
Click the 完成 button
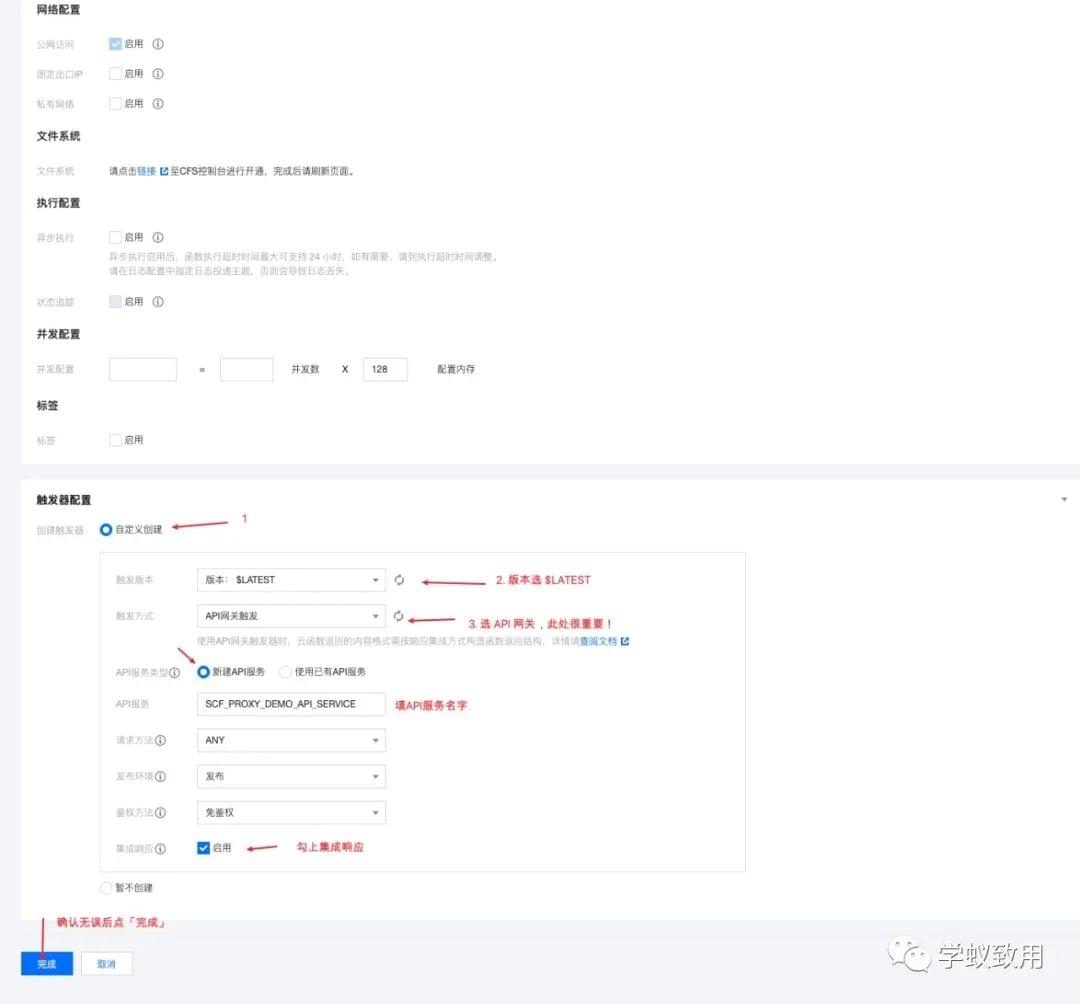pyautogui.click(x=46, y=963)
